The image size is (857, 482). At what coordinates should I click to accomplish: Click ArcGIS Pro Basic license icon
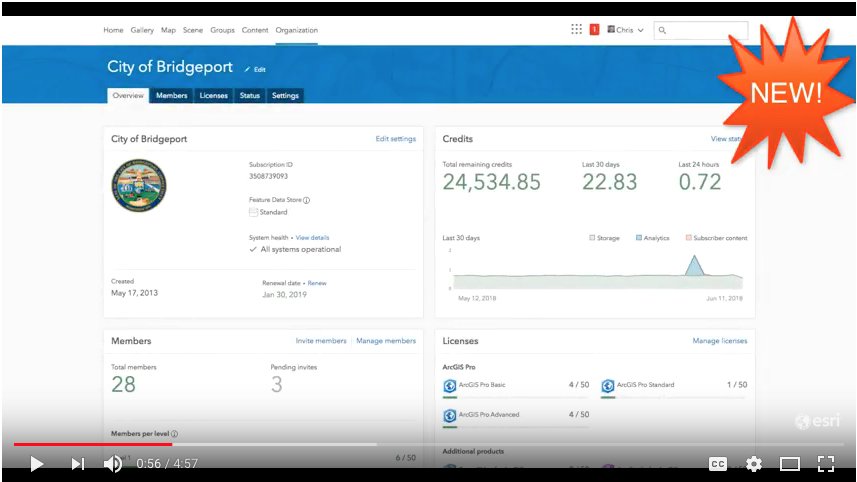coord(449,386)
